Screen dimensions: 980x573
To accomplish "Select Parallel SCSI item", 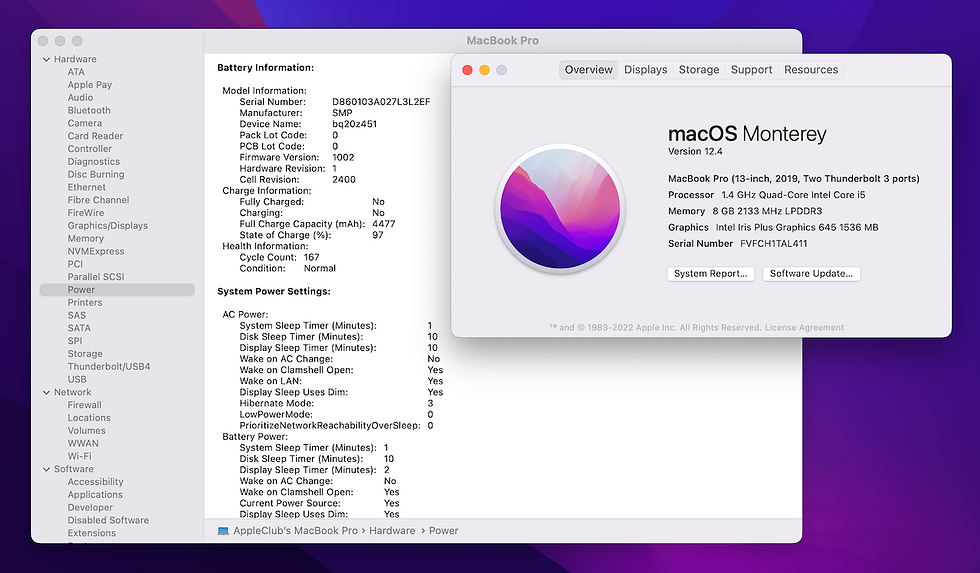I will [96, 277].
